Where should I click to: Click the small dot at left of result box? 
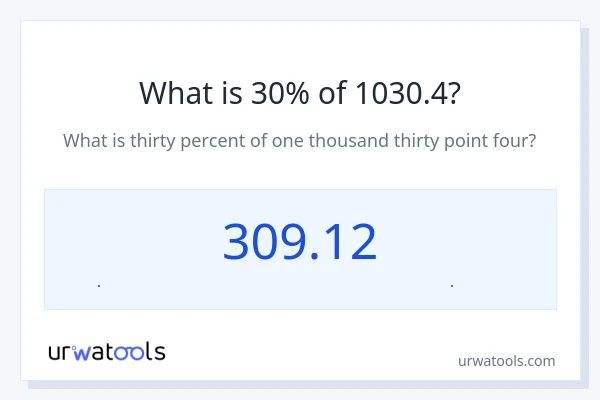99,286
